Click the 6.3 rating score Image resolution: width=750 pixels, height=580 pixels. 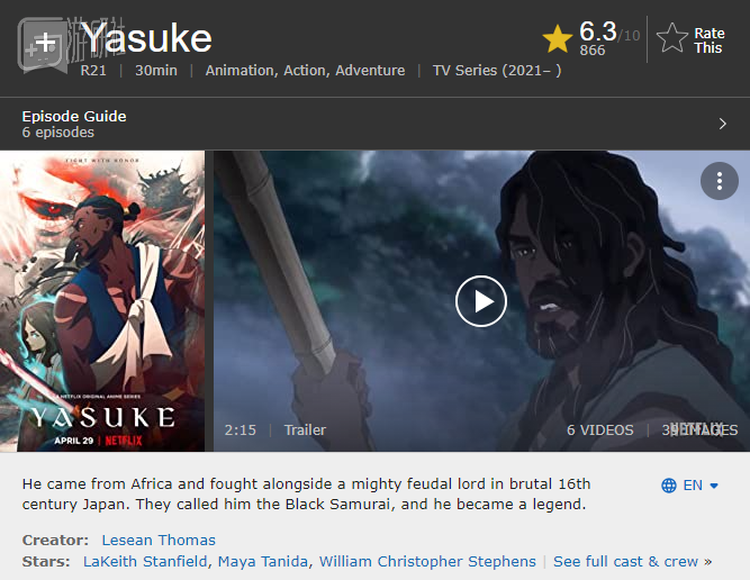tap(598, 32)
